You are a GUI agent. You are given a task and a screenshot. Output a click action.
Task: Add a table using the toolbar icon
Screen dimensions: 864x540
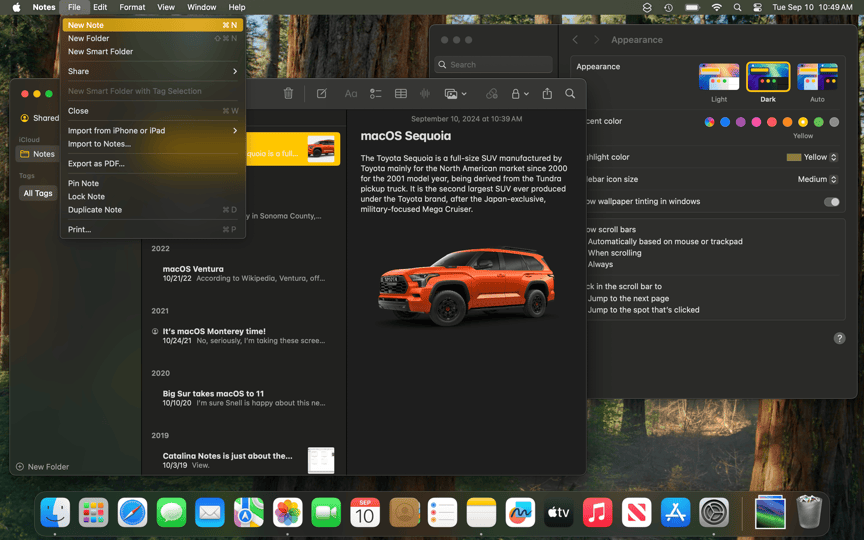401,94
